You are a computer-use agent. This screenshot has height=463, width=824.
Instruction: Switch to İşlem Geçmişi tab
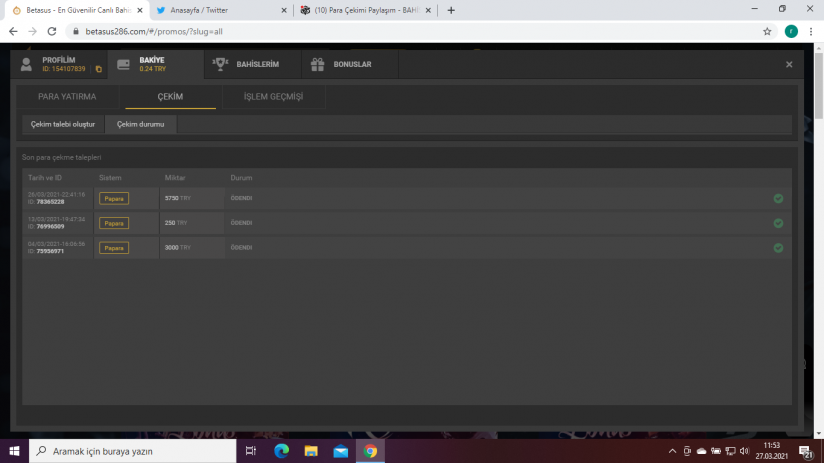click(x=273, y=97)
